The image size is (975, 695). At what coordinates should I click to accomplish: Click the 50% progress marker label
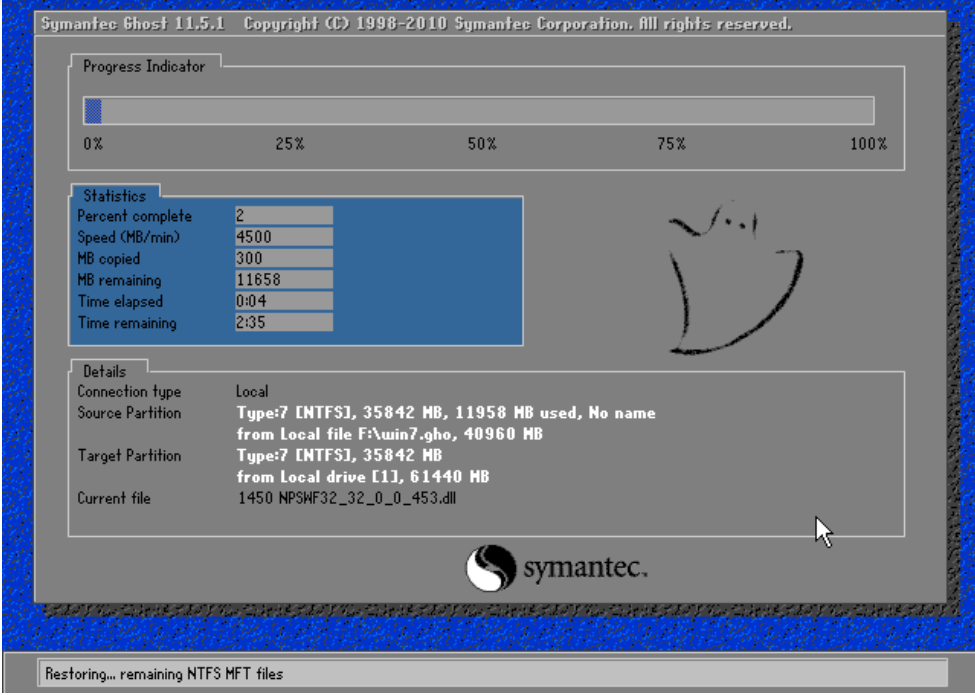click(482, 144)
